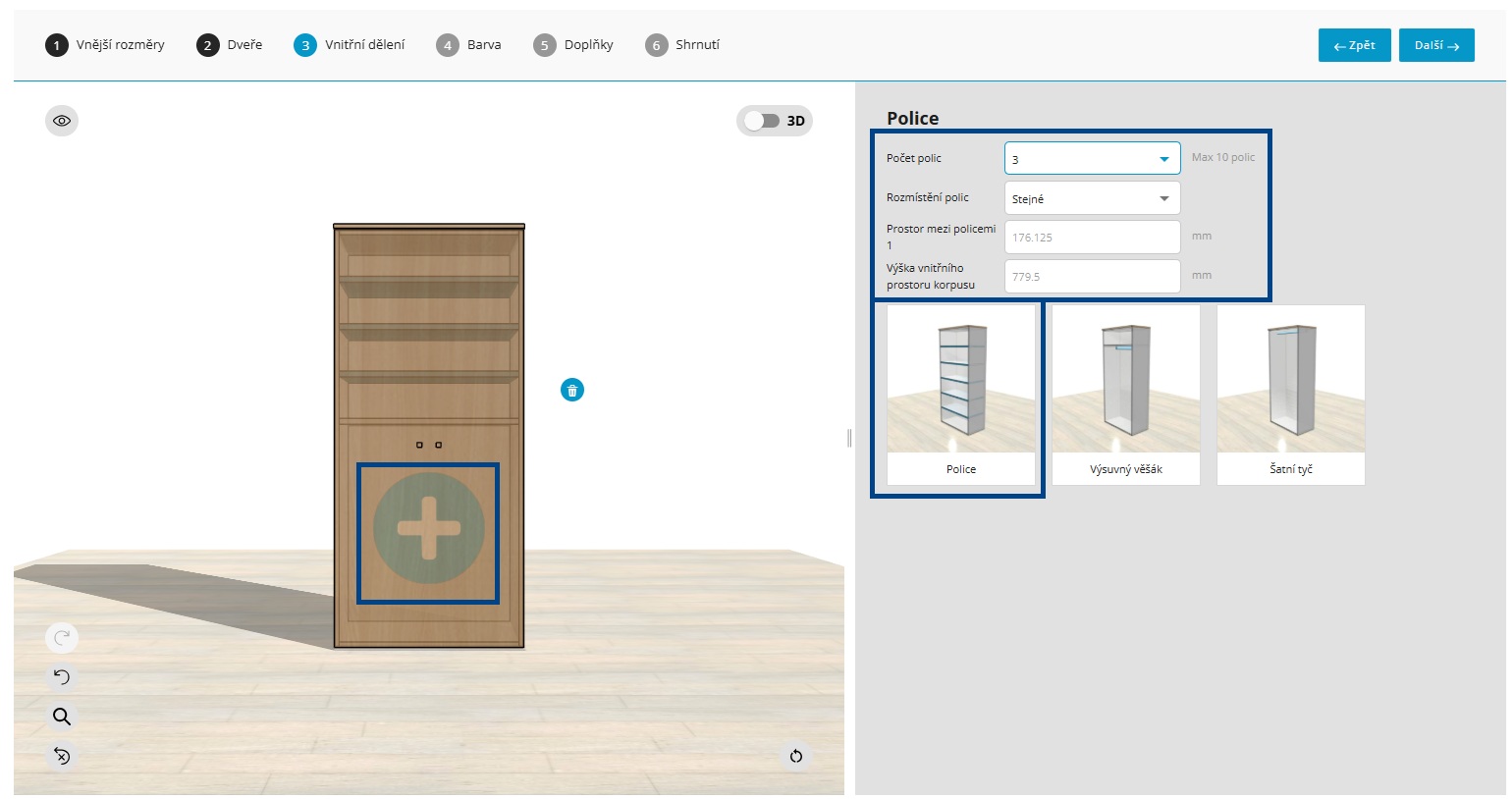Viewport: 1512px width, 799px height.
Task: Choose the Výsuvný věšák thumbnail
Action: pyautogui.click(x=1126, y=395)
